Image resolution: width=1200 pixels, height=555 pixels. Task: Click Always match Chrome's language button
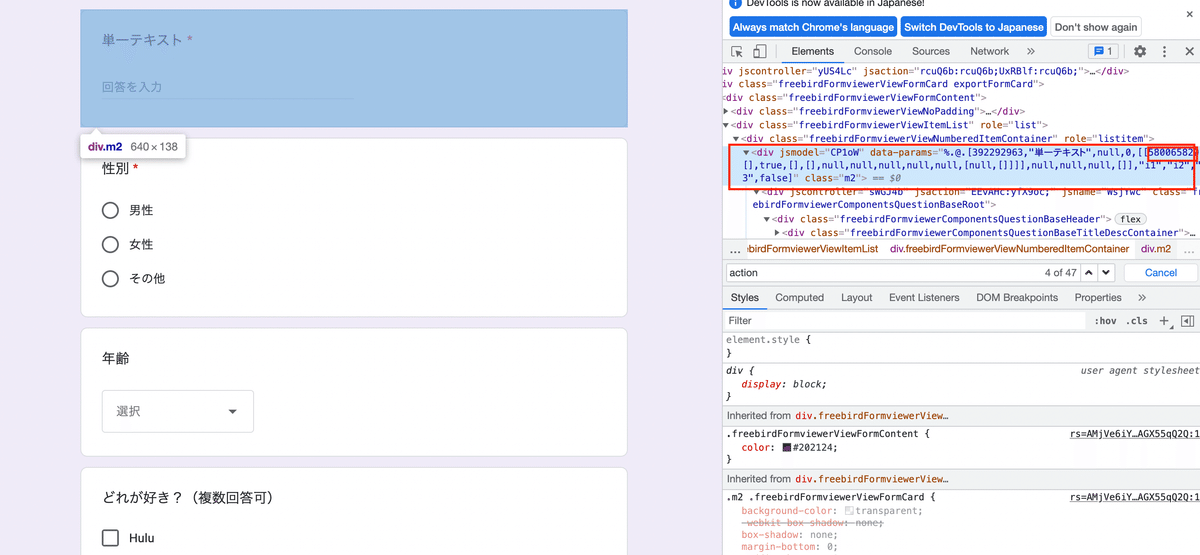coord(812,27)
